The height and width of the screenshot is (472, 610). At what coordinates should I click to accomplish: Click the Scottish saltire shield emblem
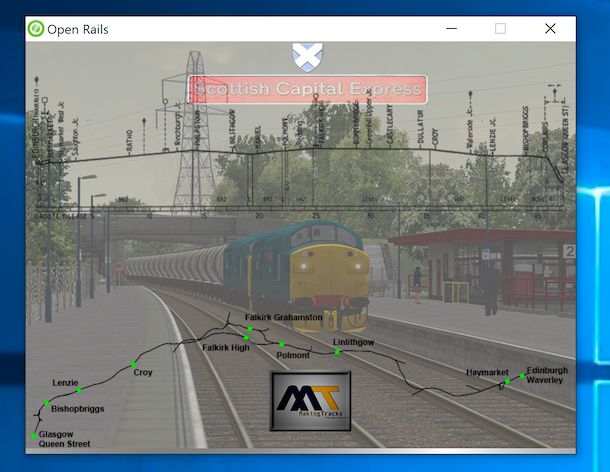coord(307,57)
